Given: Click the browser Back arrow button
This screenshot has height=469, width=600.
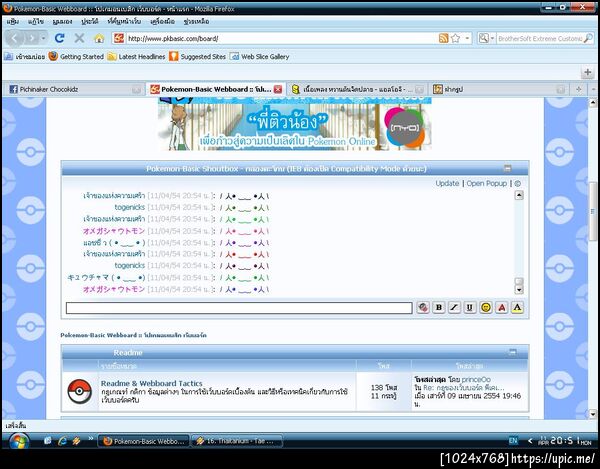Looking at the screenshot, I should click(15, 38).
